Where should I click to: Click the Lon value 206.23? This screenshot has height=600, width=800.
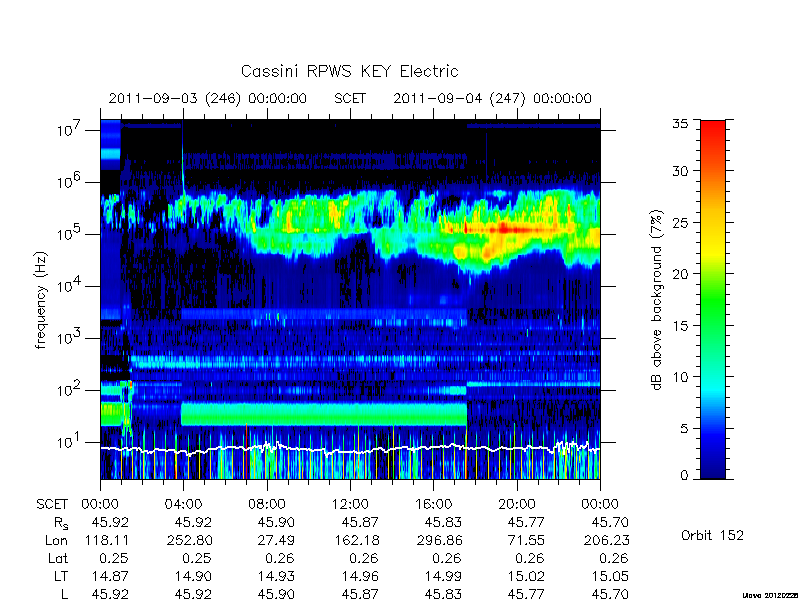pos(606,540)
